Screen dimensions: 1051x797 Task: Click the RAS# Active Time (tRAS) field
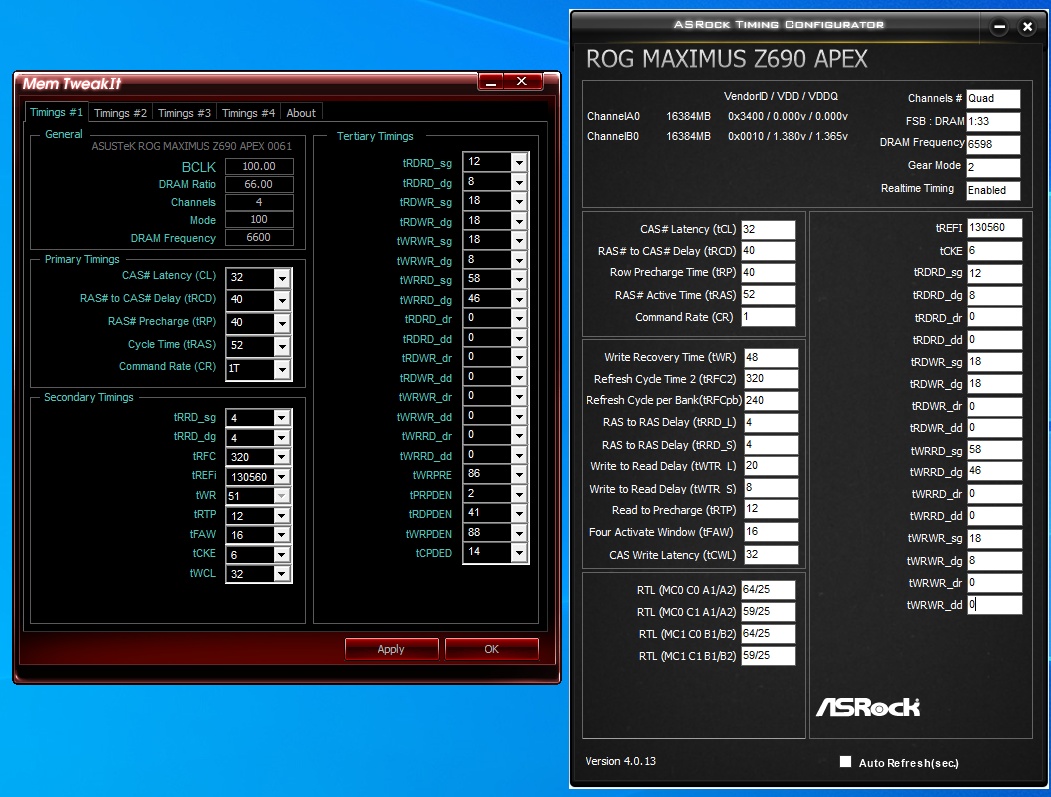point(768,295)
